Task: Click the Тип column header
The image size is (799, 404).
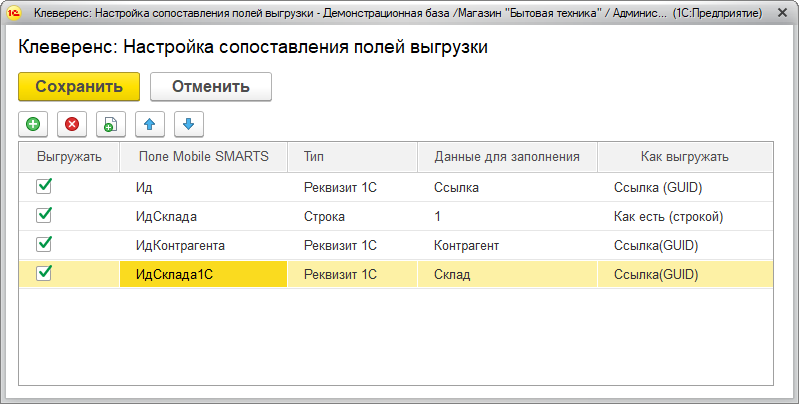Action: point(352,156)
